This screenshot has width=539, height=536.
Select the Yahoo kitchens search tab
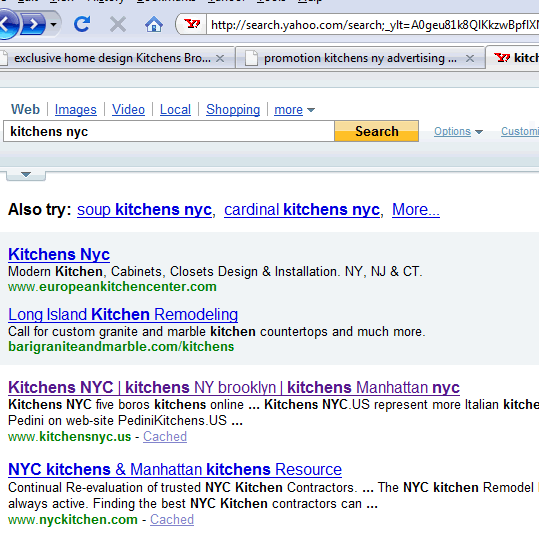point(513,58)
